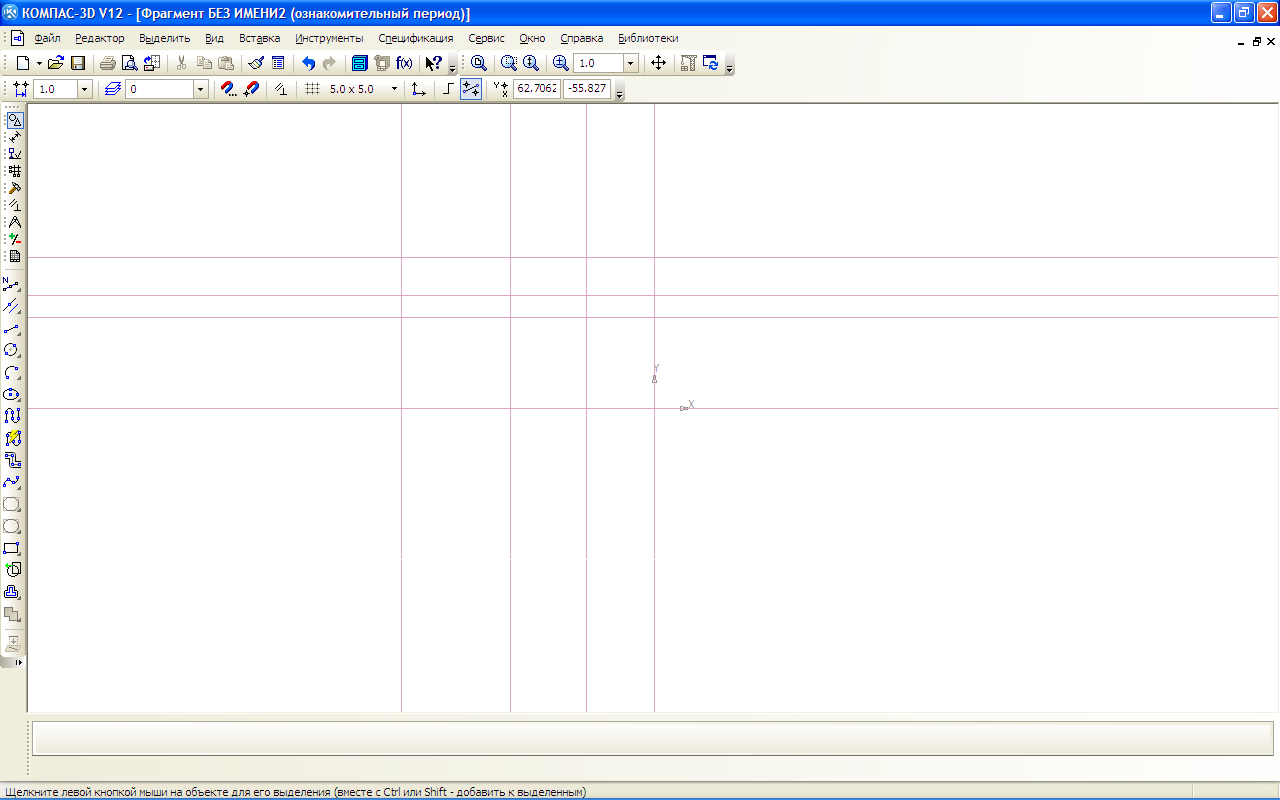Open the current view scale dropdown in lower toolbar

click(x=84, y=89)
